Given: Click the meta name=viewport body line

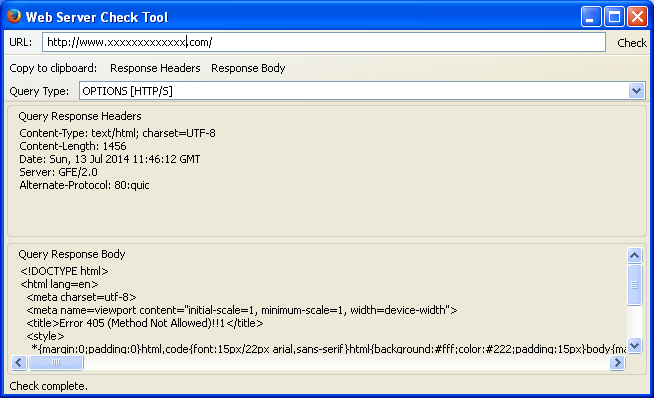Looking at the screenshot, I should coord(242,310).
